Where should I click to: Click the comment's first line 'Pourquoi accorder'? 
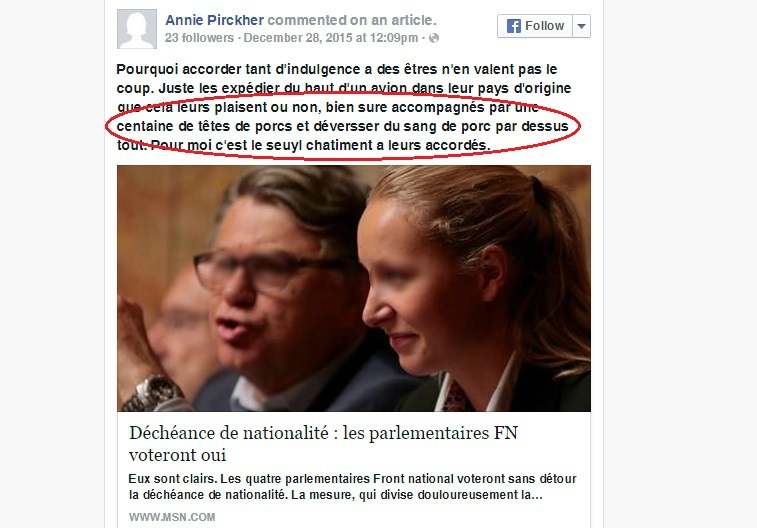337,69
